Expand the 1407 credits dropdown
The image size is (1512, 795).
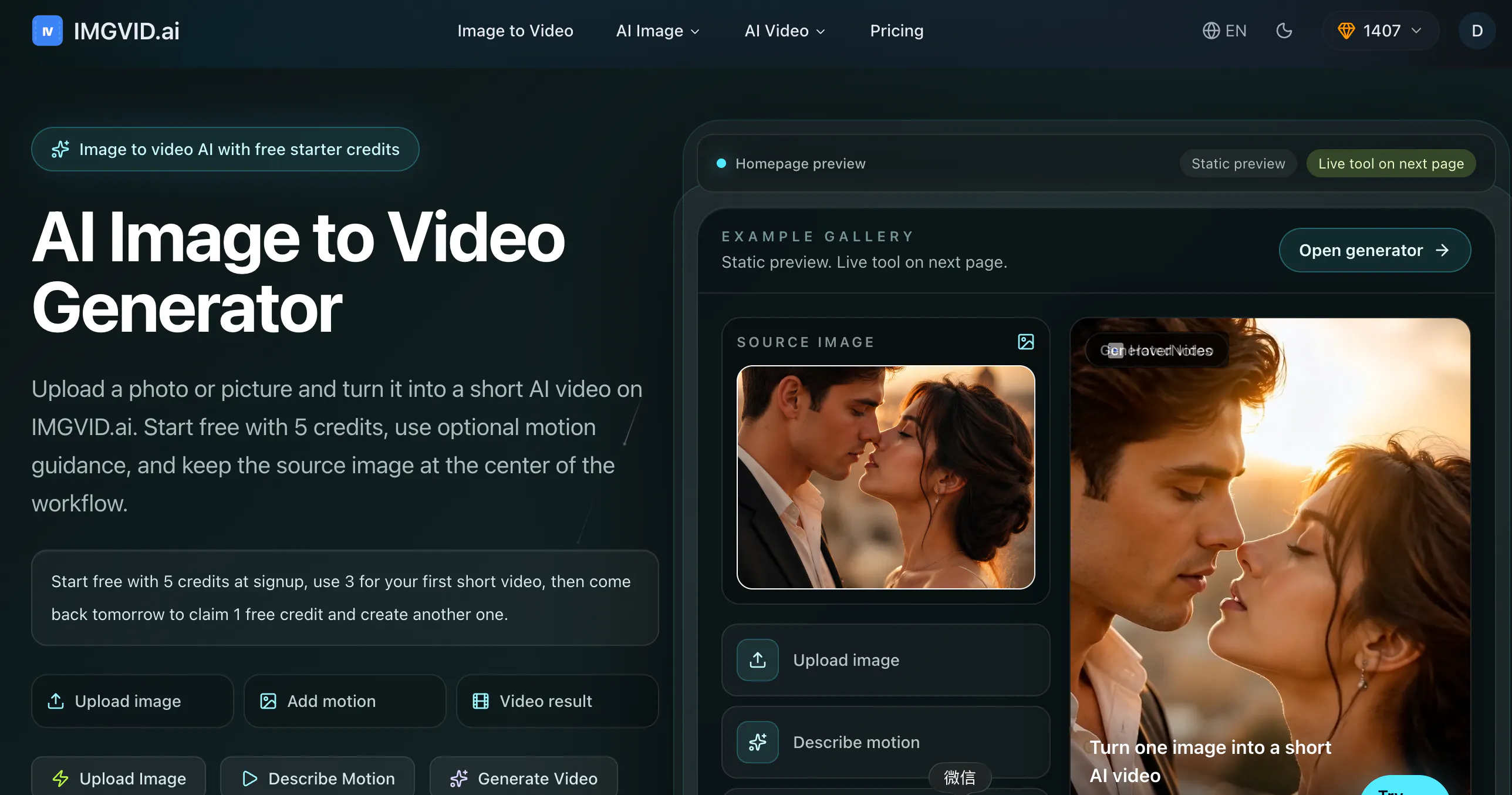click(x=1380, y=31)
